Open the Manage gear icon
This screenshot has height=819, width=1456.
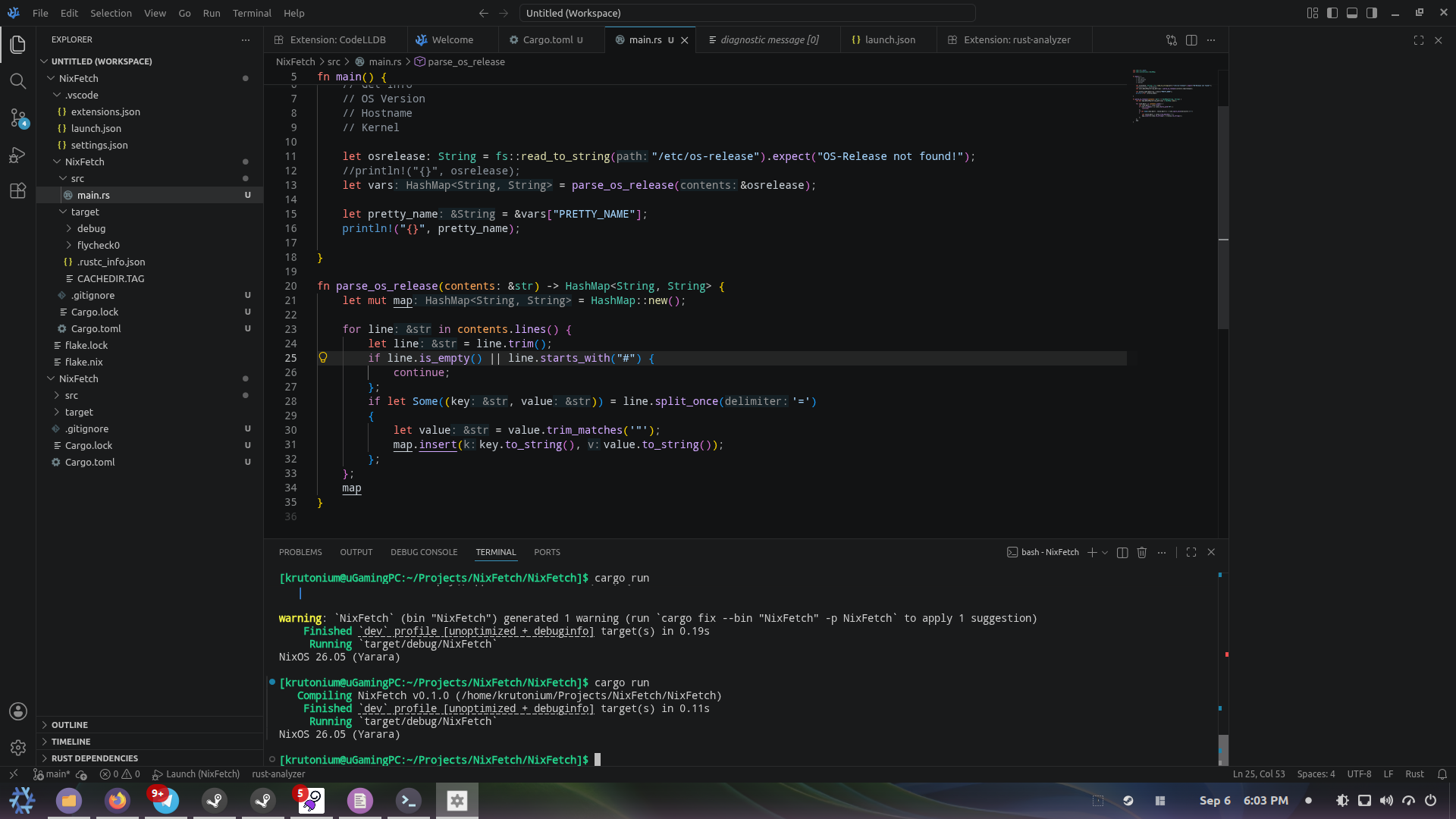(x=17, y=748)
